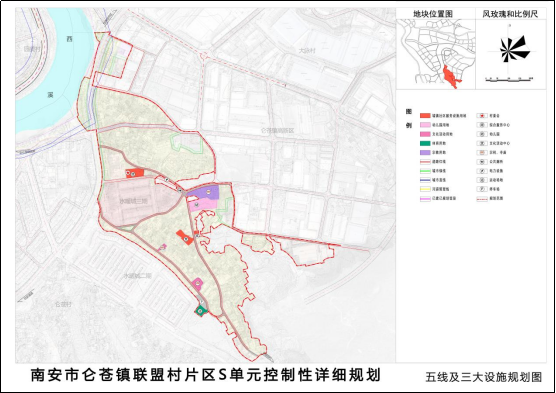
Task: Click the icon on the light pink parcel
Action: pos(196,204)
